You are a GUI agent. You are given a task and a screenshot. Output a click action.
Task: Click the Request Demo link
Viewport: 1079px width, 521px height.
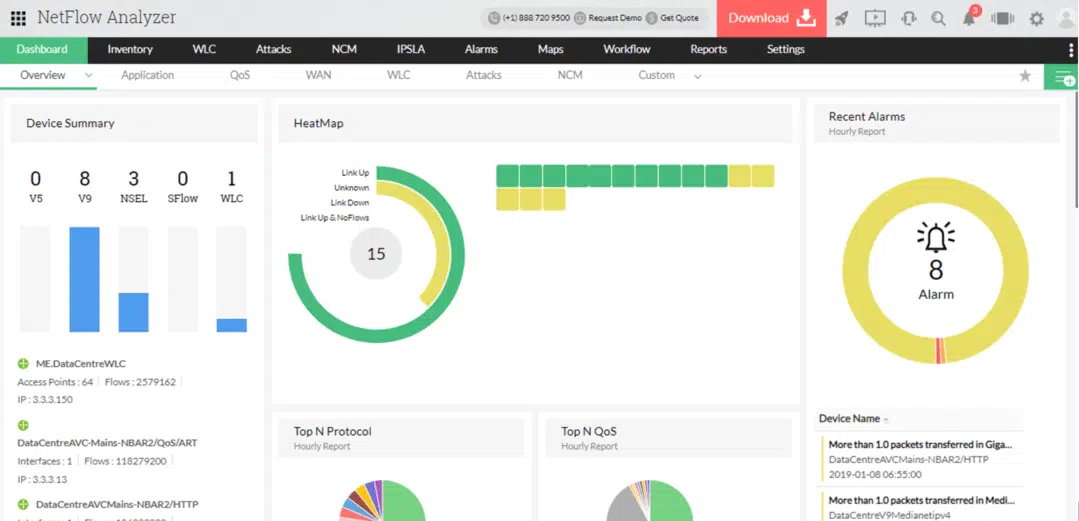[608, 18]
